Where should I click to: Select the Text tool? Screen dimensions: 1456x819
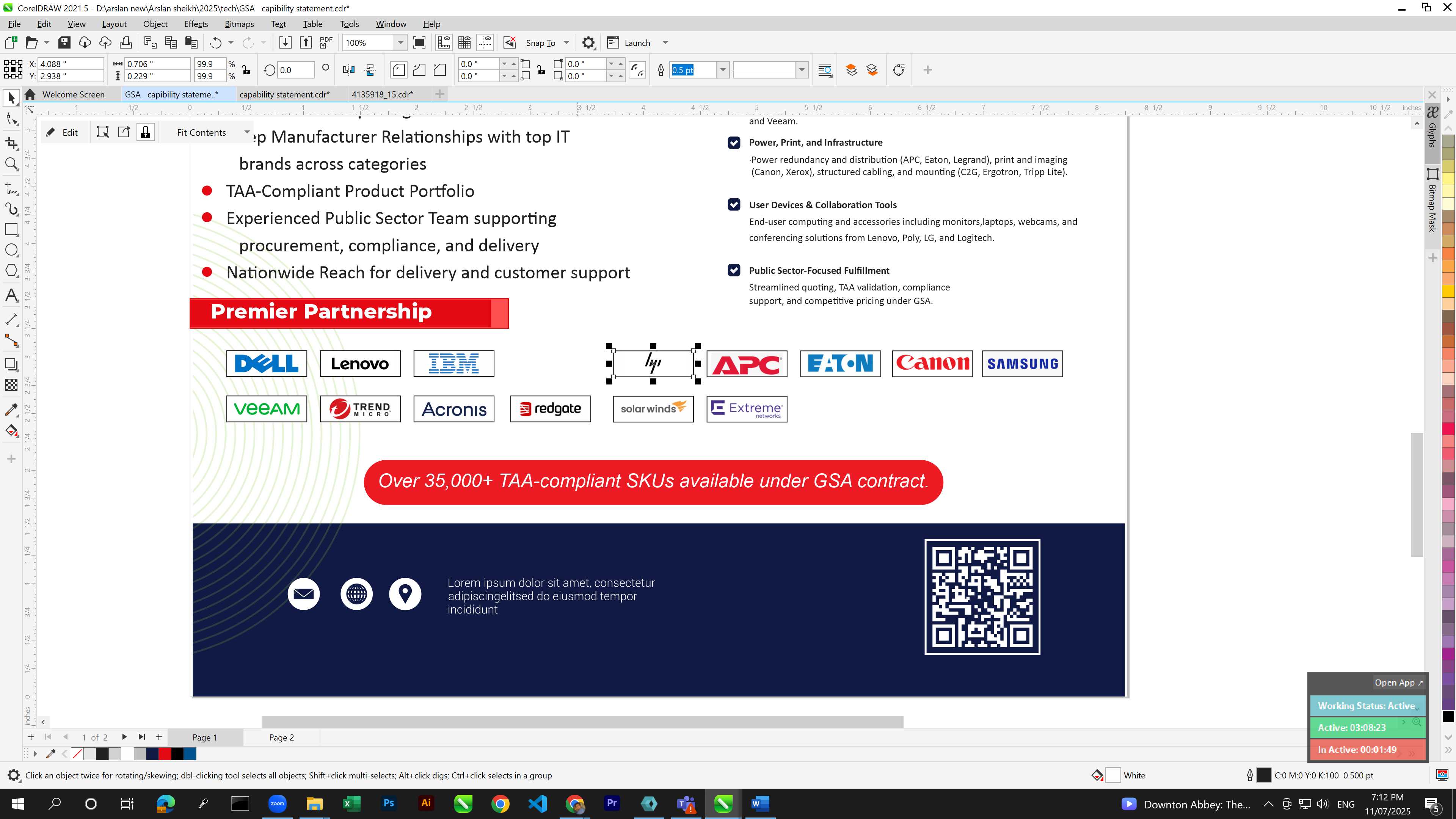point(11,295)
